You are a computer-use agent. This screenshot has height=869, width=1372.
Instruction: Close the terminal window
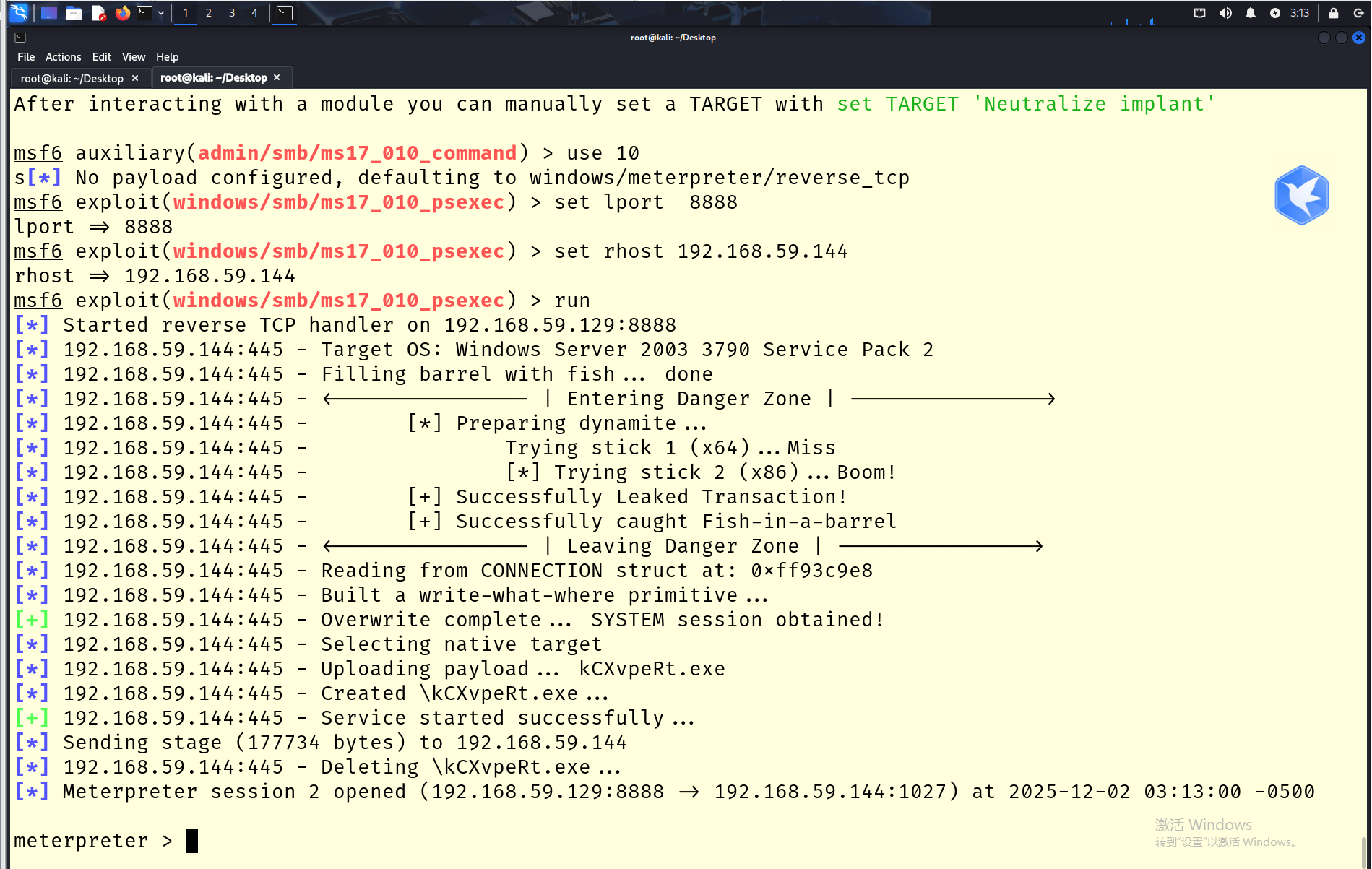1359,38
